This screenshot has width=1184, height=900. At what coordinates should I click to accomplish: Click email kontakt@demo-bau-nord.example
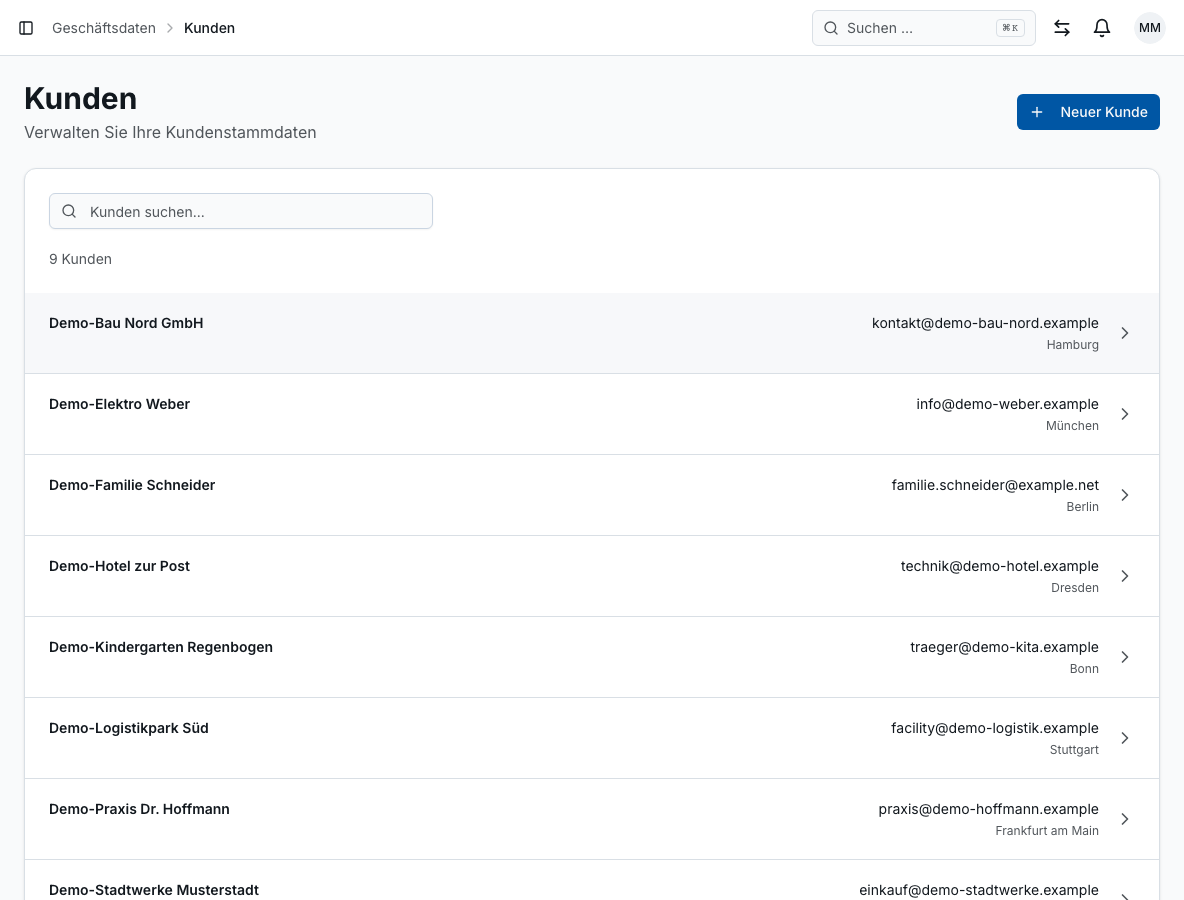[x=985, y=323]
